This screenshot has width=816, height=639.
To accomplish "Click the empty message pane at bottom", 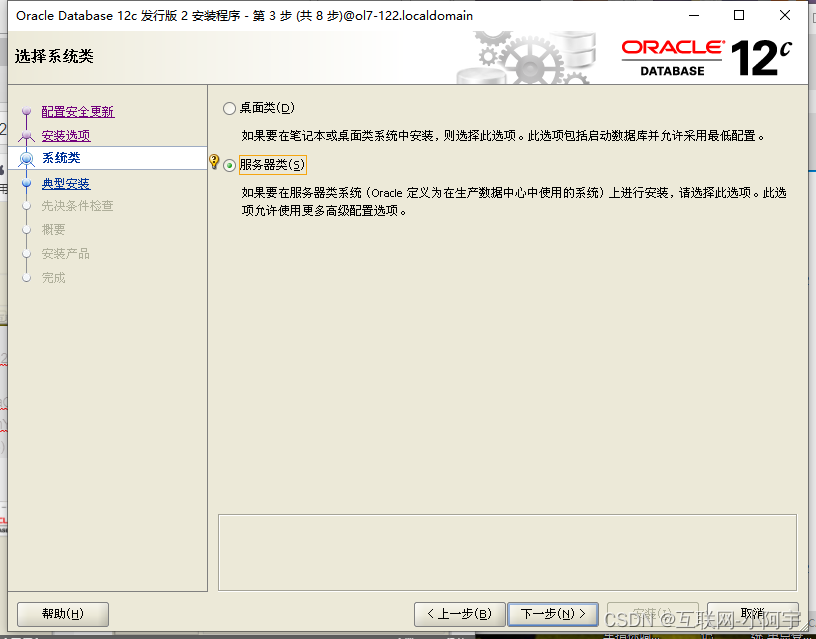I will (x=507, y=553).
